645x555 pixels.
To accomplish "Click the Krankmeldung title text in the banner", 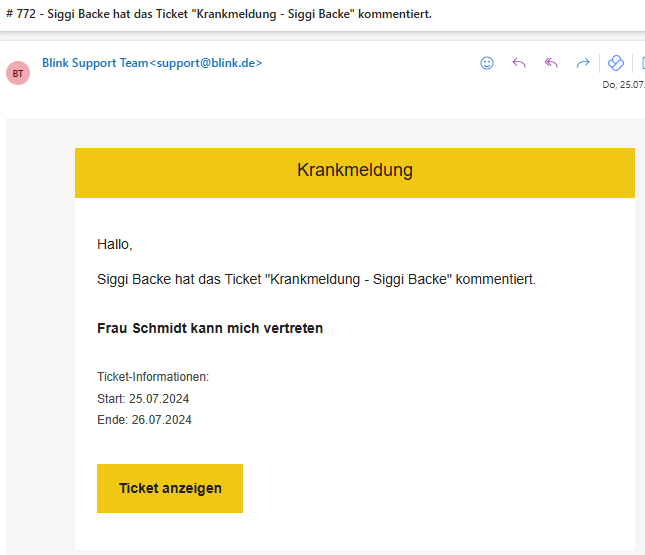I will 354,171.
